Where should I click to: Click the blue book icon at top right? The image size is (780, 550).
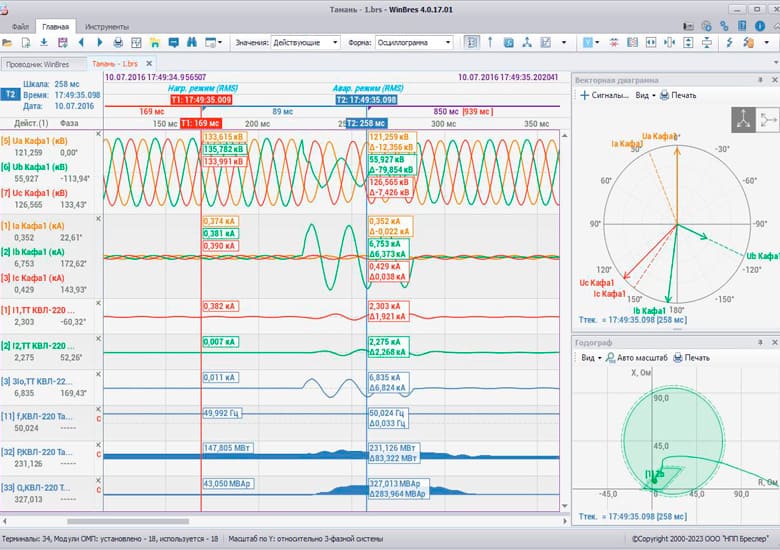tap(742, 26)
